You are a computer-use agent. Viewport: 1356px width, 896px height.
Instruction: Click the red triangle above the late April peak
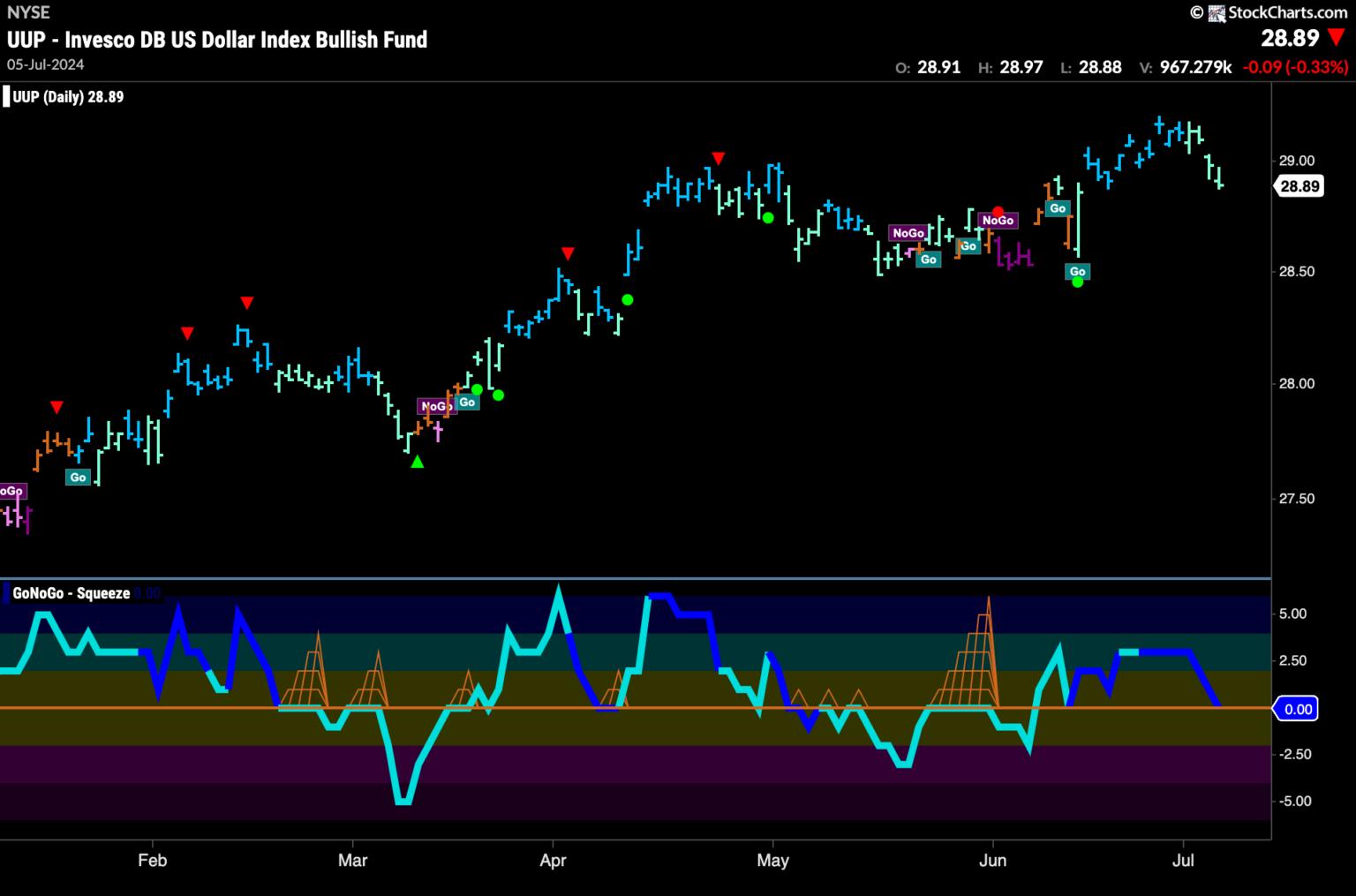pos(719,159)
